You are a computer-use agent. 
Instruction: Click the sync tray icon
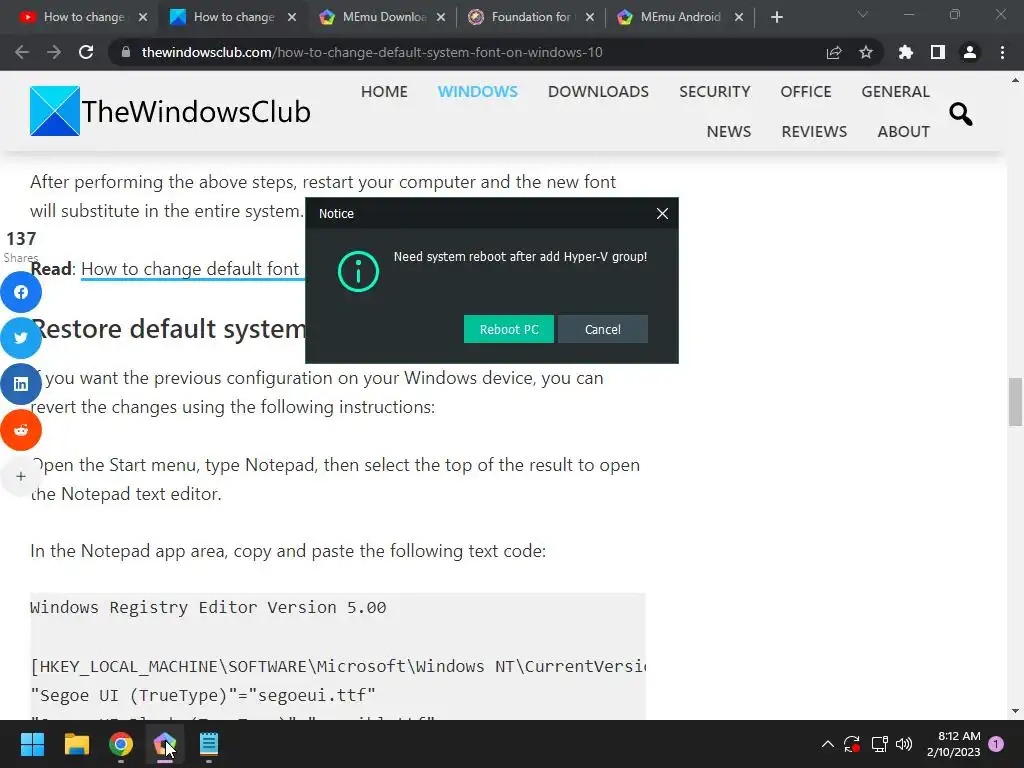coord(852,744)
